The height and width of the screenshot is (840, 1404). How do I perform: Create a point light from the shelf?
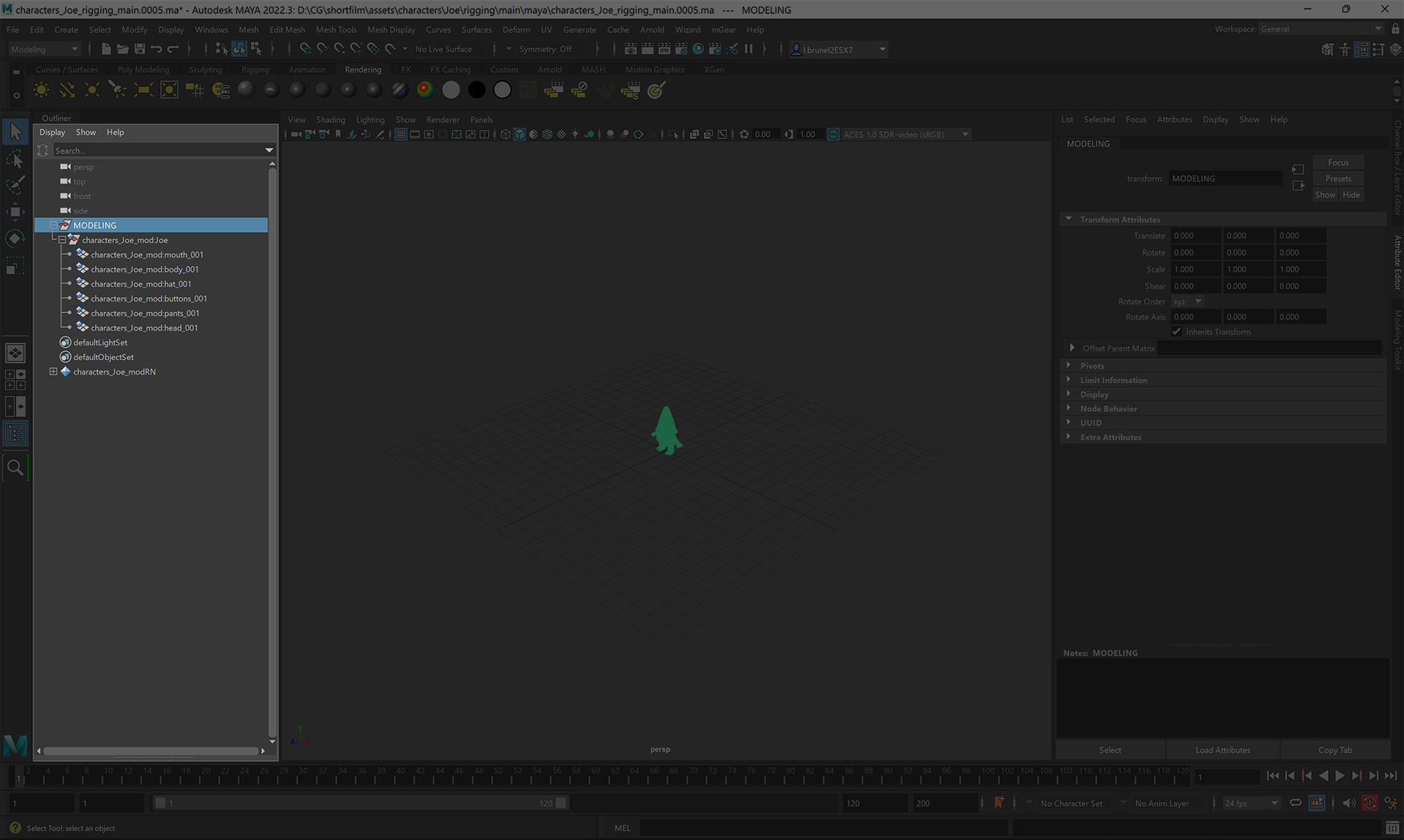pyautogui.click(x=92, y=90)
